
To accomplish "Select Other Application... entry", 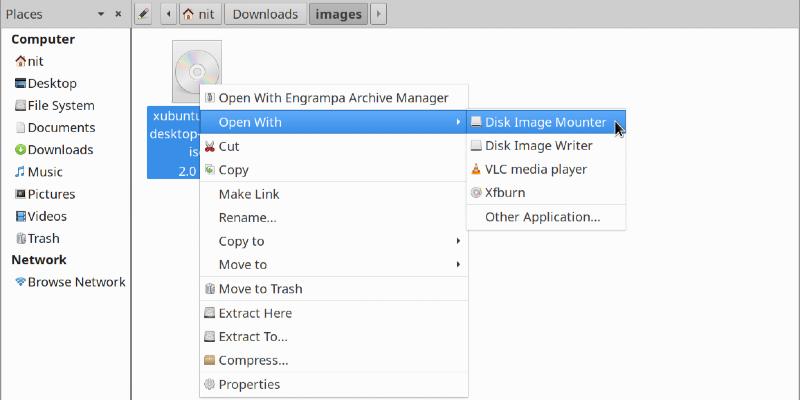I will (x=542, y=217).
